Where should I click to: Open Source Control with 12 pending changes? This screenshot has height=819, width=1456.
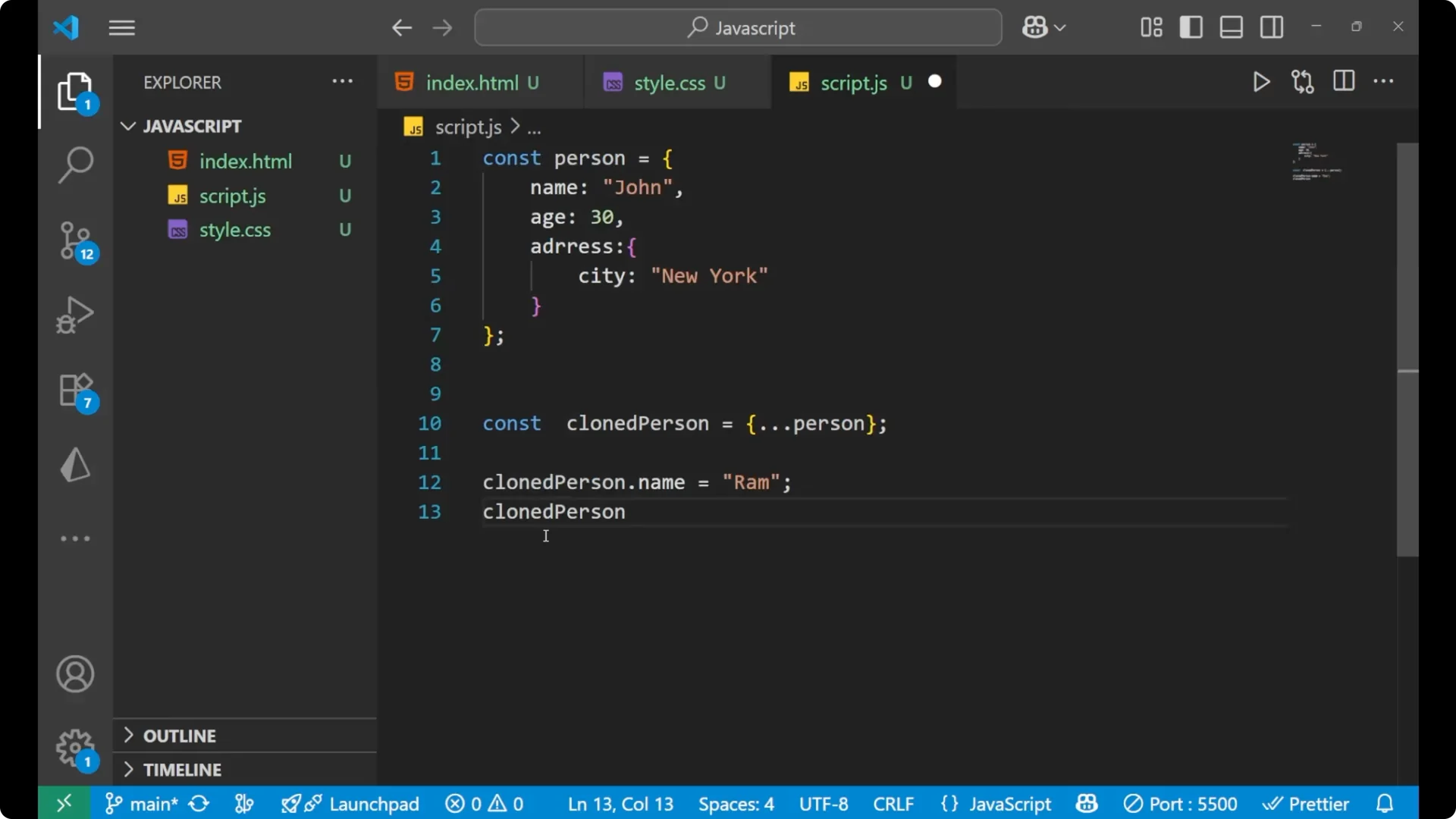pyautogui.click(x=75, y=240)
